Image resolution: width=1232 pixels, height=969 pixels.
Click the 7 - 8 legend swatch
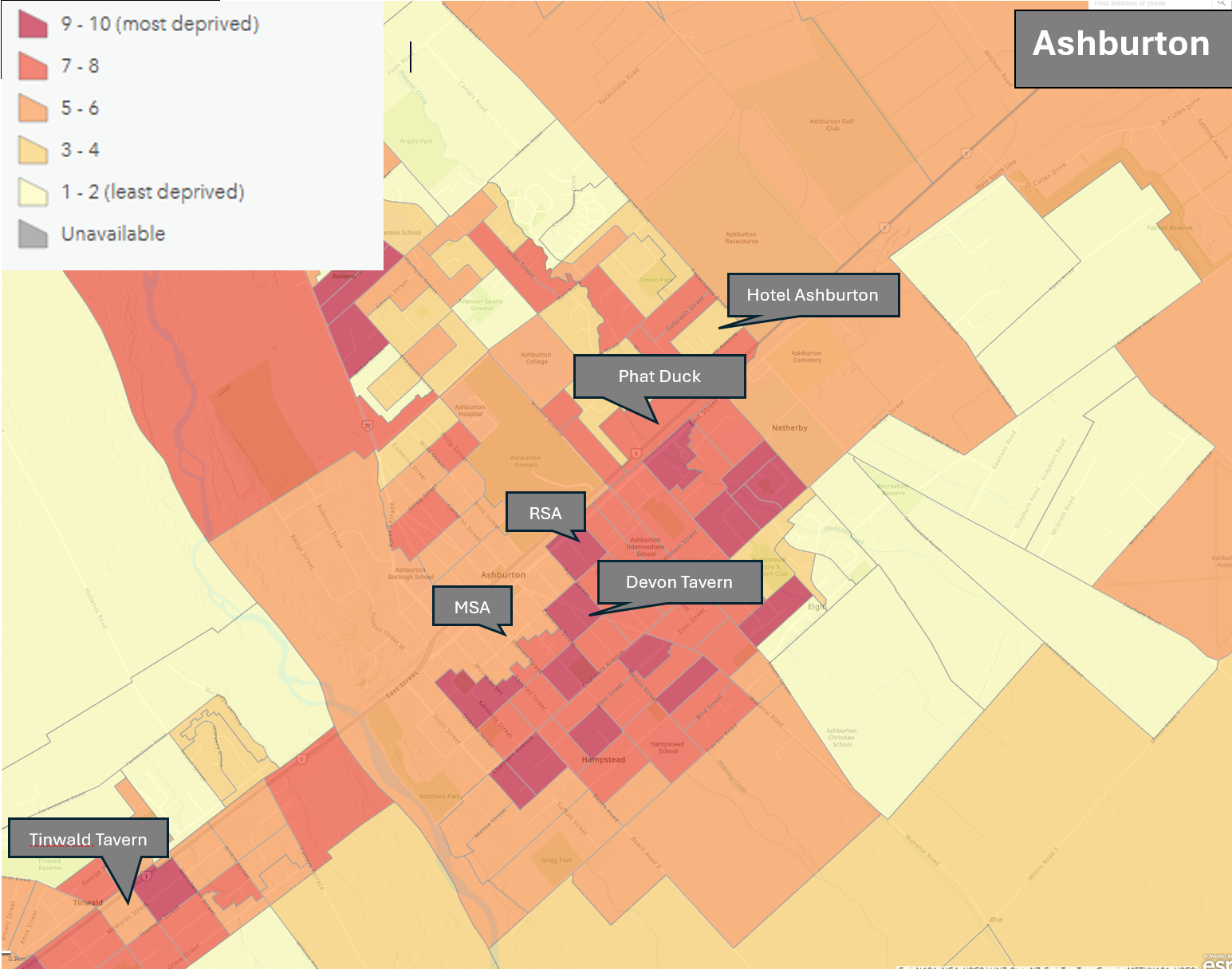33,66
